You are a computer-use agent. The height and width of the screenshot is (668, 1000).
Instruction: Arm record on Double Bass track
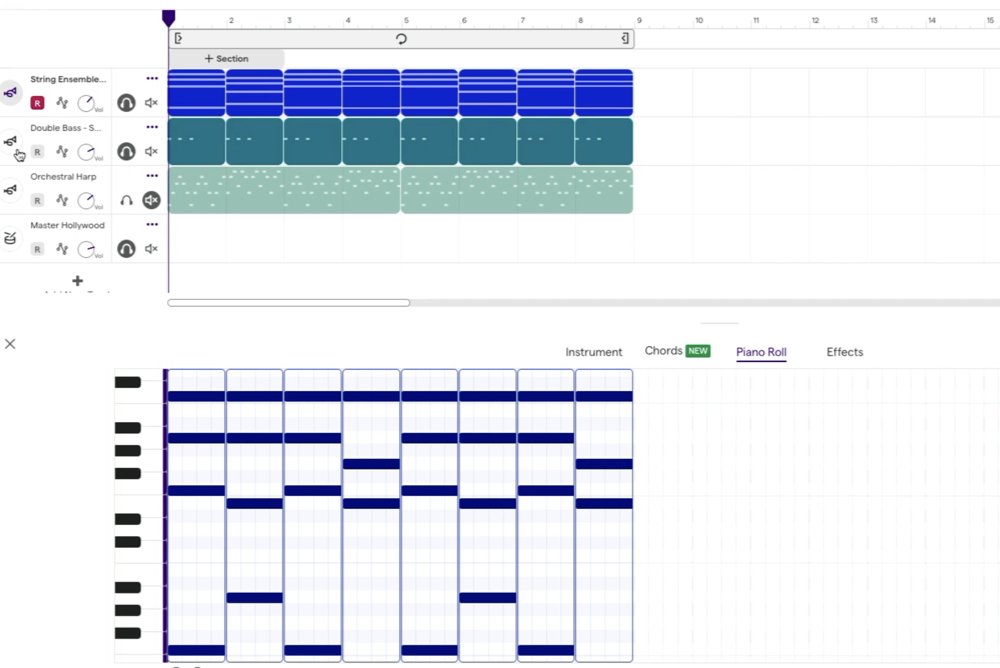coord(38,152)
